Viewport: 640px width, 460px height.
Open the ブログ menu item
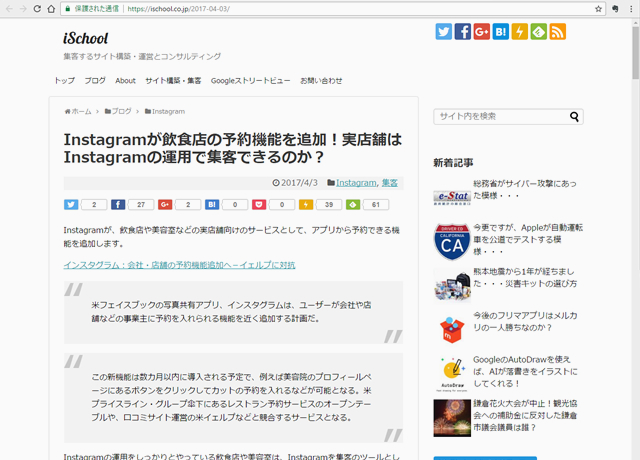pyautogui.click(x=95, y=80)
